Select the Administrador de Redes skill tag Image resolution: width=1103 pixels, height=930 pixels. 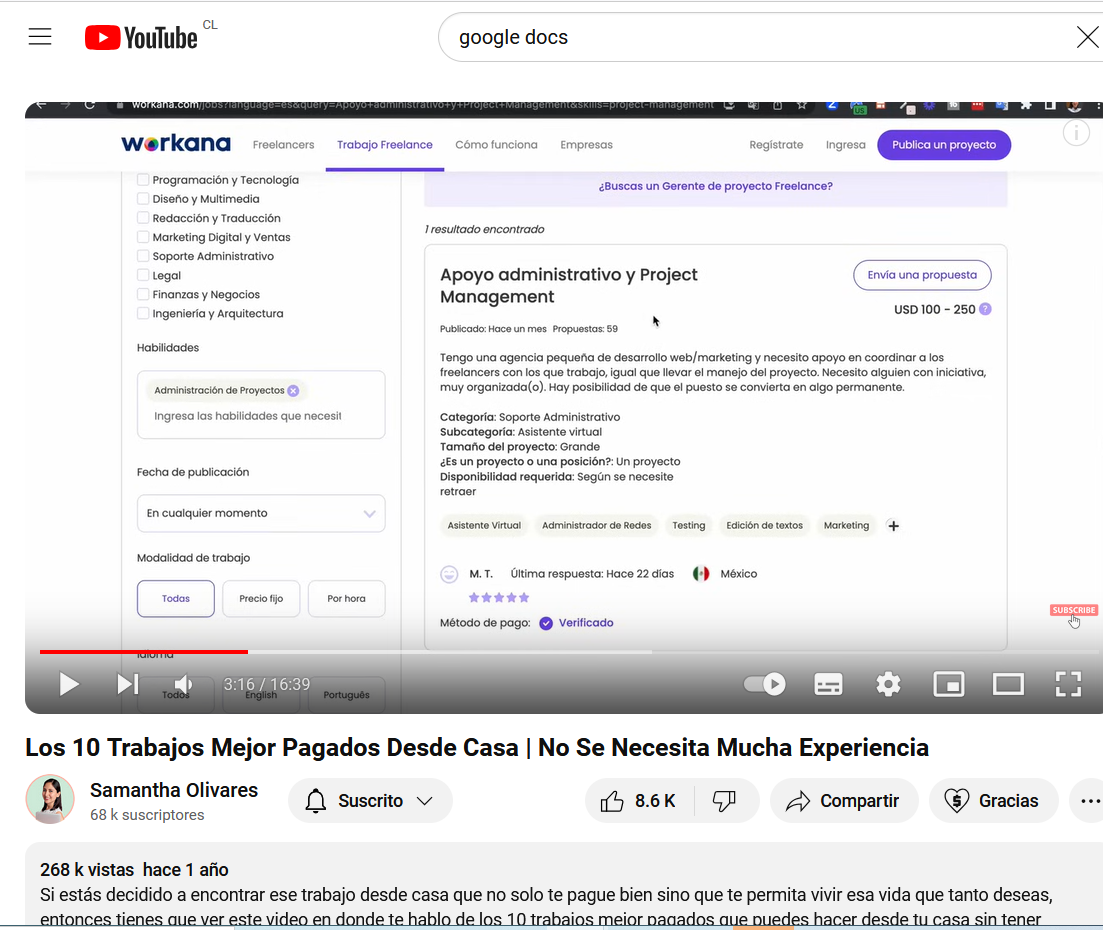pos(597,525)
